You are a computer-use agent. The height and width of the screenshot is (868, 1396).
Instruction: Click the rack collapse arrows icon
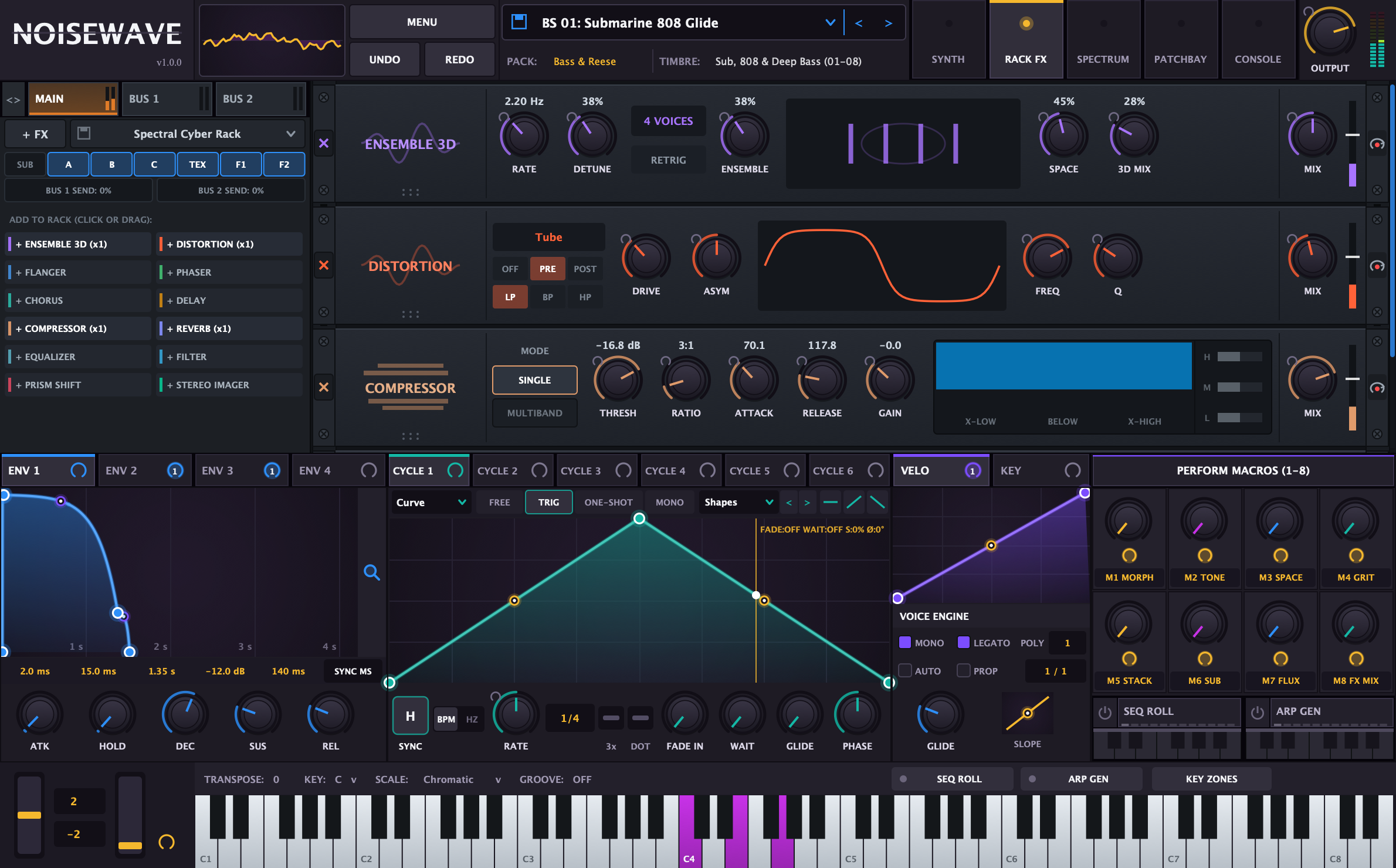pyautogui.click(x=13, y=99)
